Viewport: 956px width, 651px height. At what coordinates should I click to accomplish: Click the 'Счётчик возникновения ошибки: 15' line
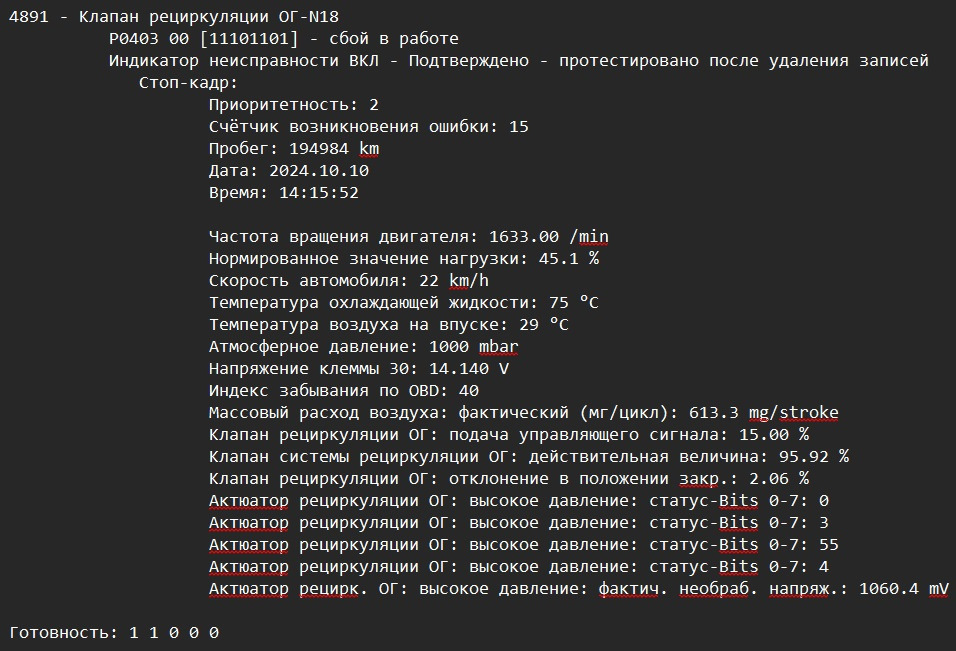coord(369,126)
